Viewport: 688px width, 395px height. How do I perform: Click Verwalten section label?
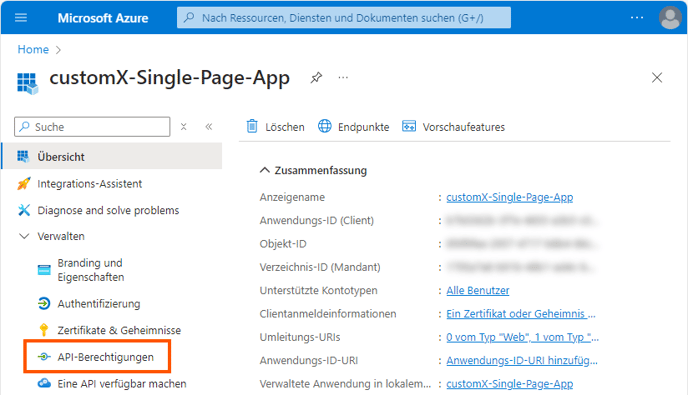(x=61, y=236)
